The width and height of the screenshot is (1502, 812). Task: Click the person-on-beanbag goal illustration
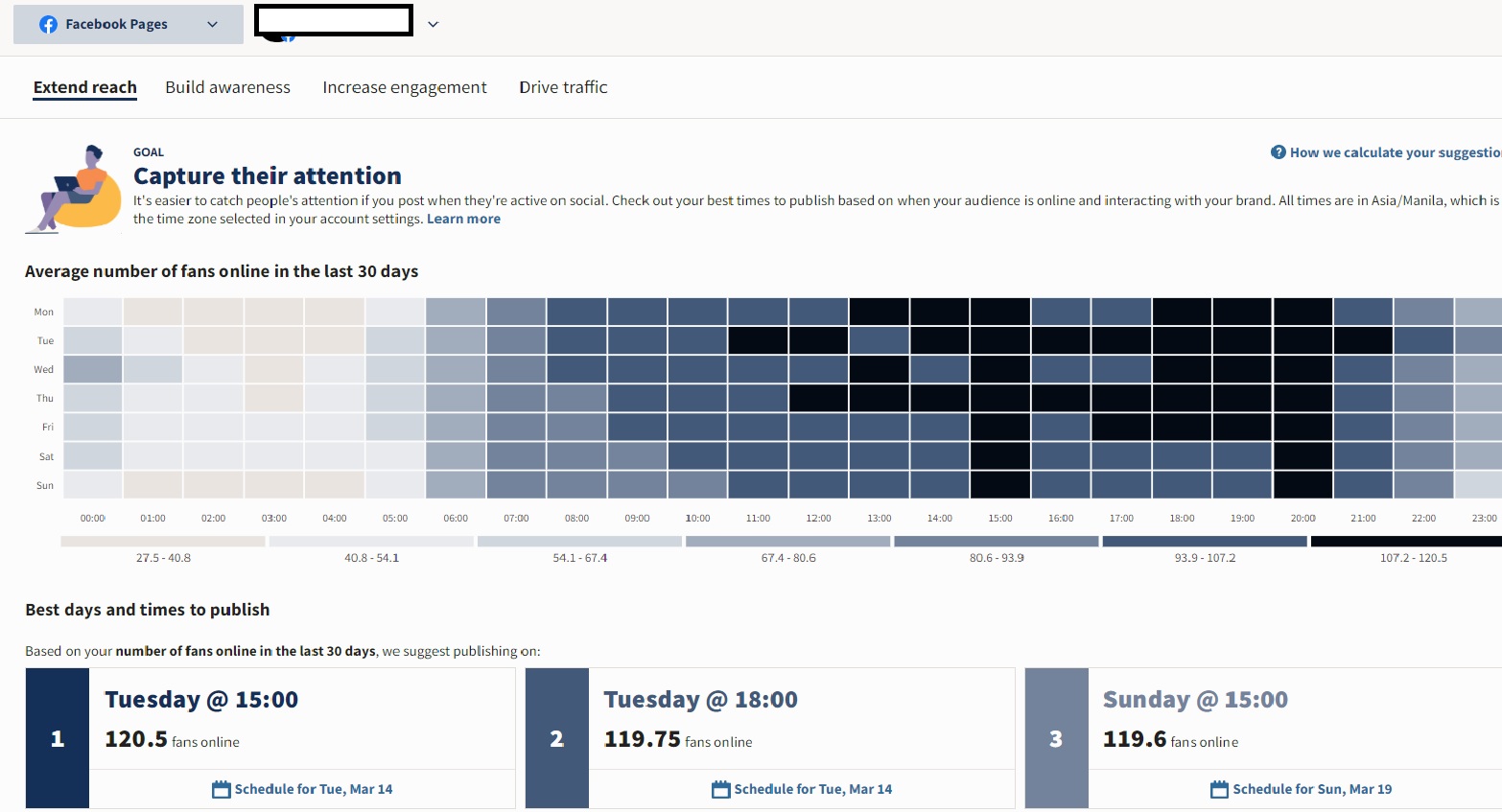pos(73,189)
